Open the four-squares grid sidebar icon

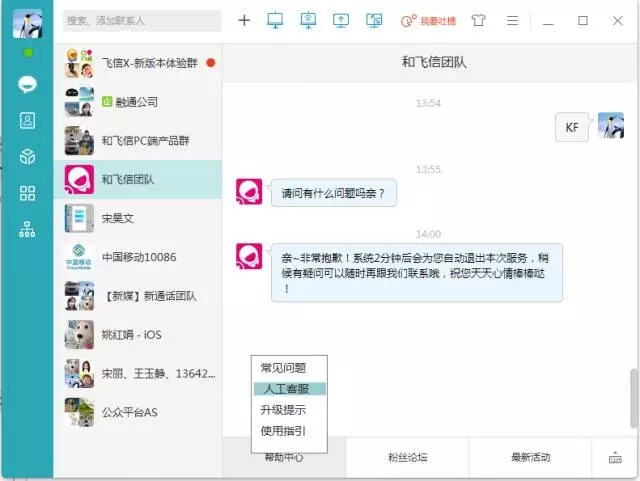click(27, 193)
